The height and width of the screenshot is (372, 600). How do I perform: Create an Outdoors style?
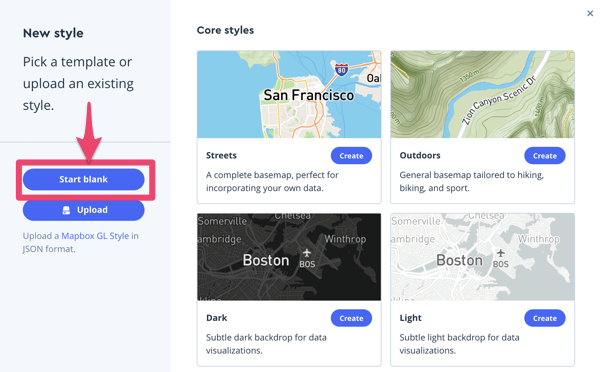point(545,156)
